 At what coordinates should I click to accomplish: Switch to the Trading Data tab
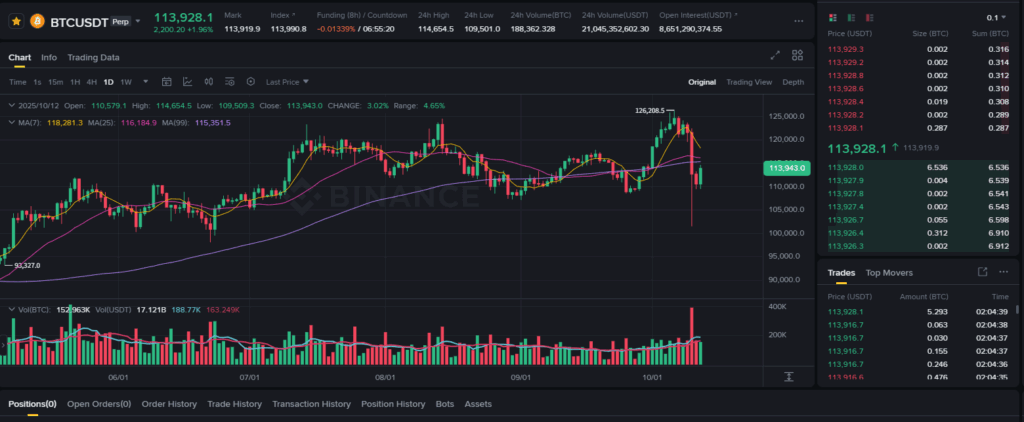pyautogui.click(x=93, y=57)
